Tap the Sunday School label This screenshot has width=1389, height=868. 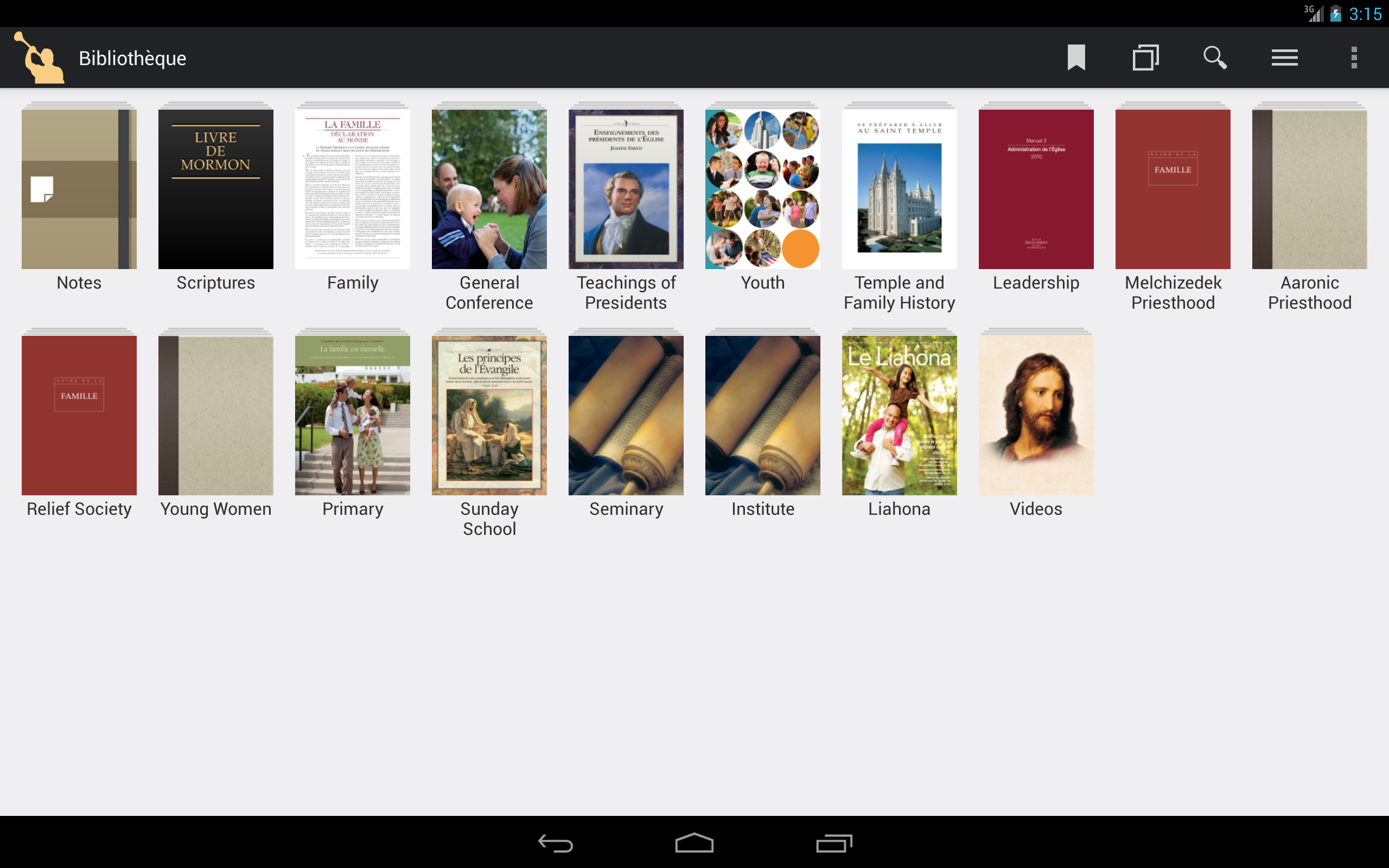click(x=489, y=519)
